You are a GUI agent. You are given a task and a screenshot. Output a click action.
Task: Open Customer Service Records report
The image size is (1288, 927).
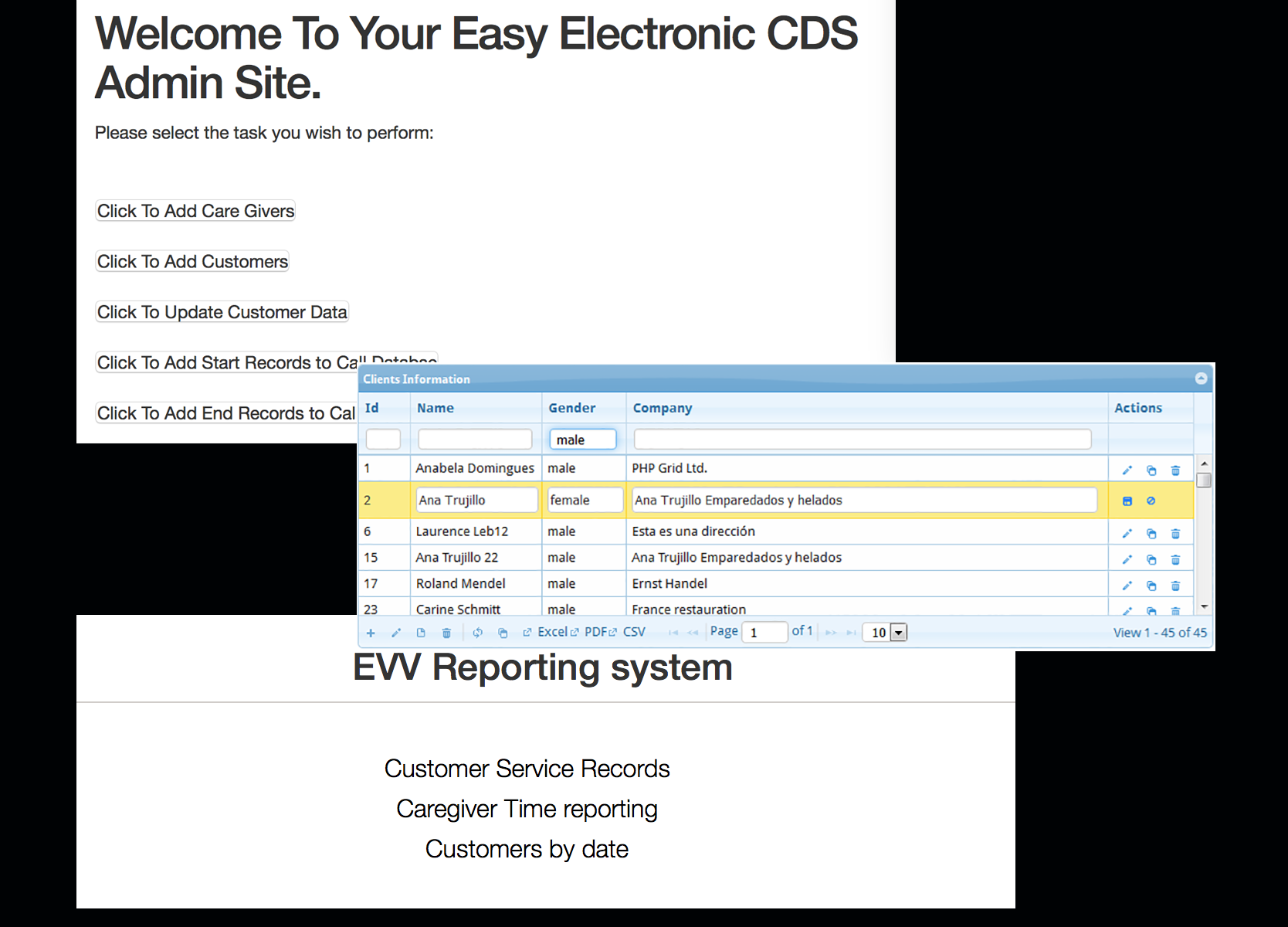pyautogui.click(x=527, y=769)
